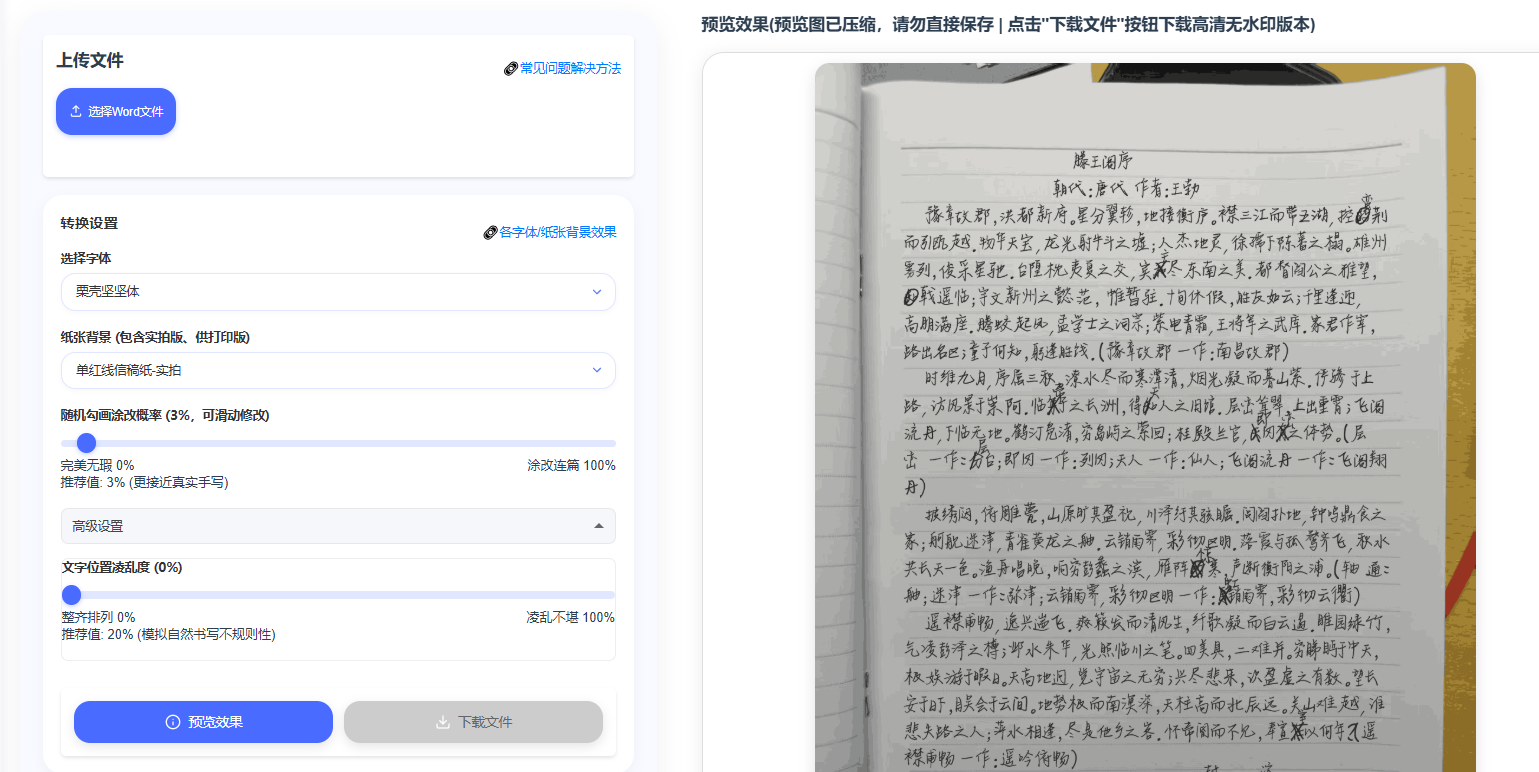Screen dimensions: 1539x772
Task: Click the handwritten preview image
Action: coord(1145,420)
